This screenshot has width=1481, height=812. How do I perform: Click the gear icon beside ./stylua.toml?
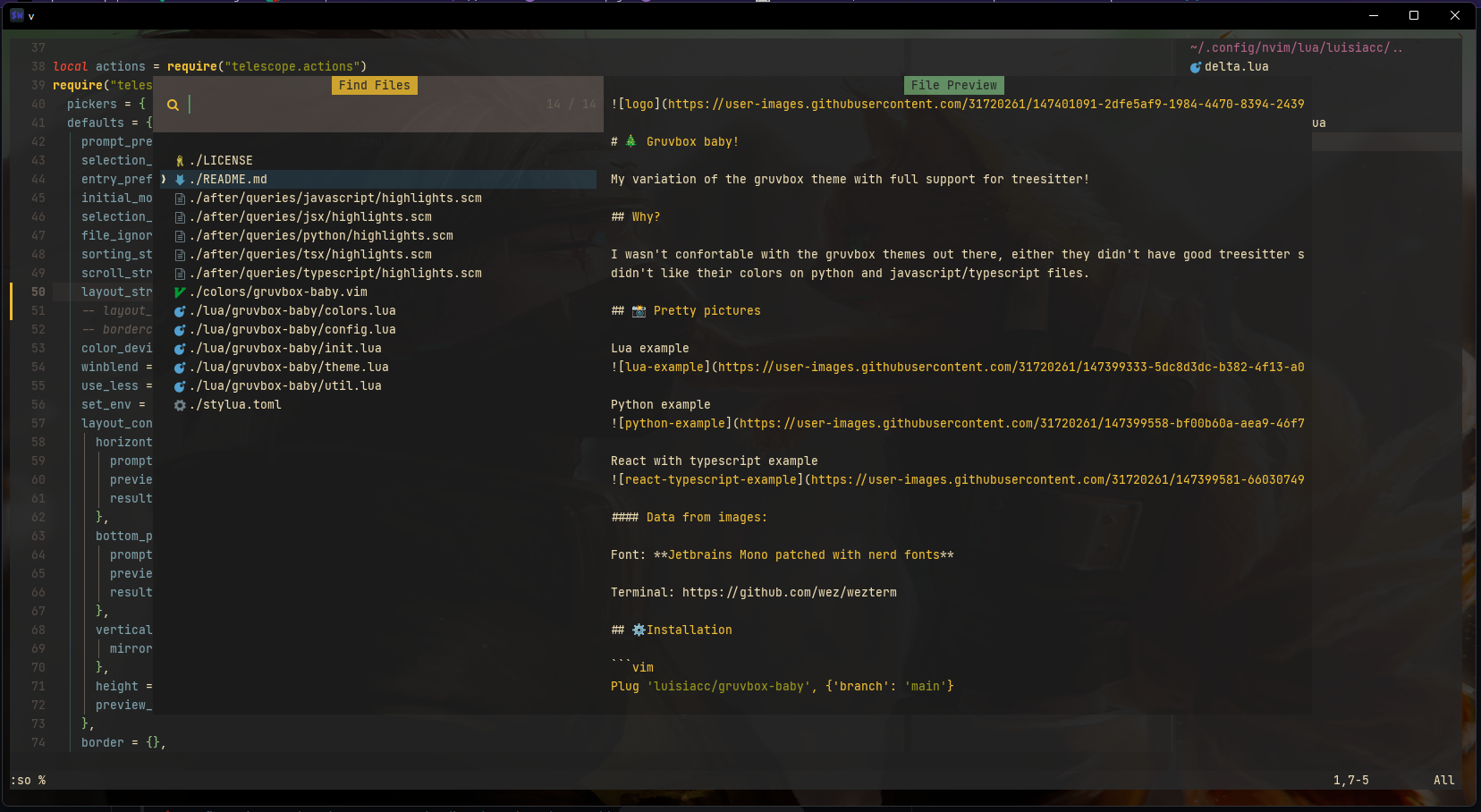click(x=180, y=405)
